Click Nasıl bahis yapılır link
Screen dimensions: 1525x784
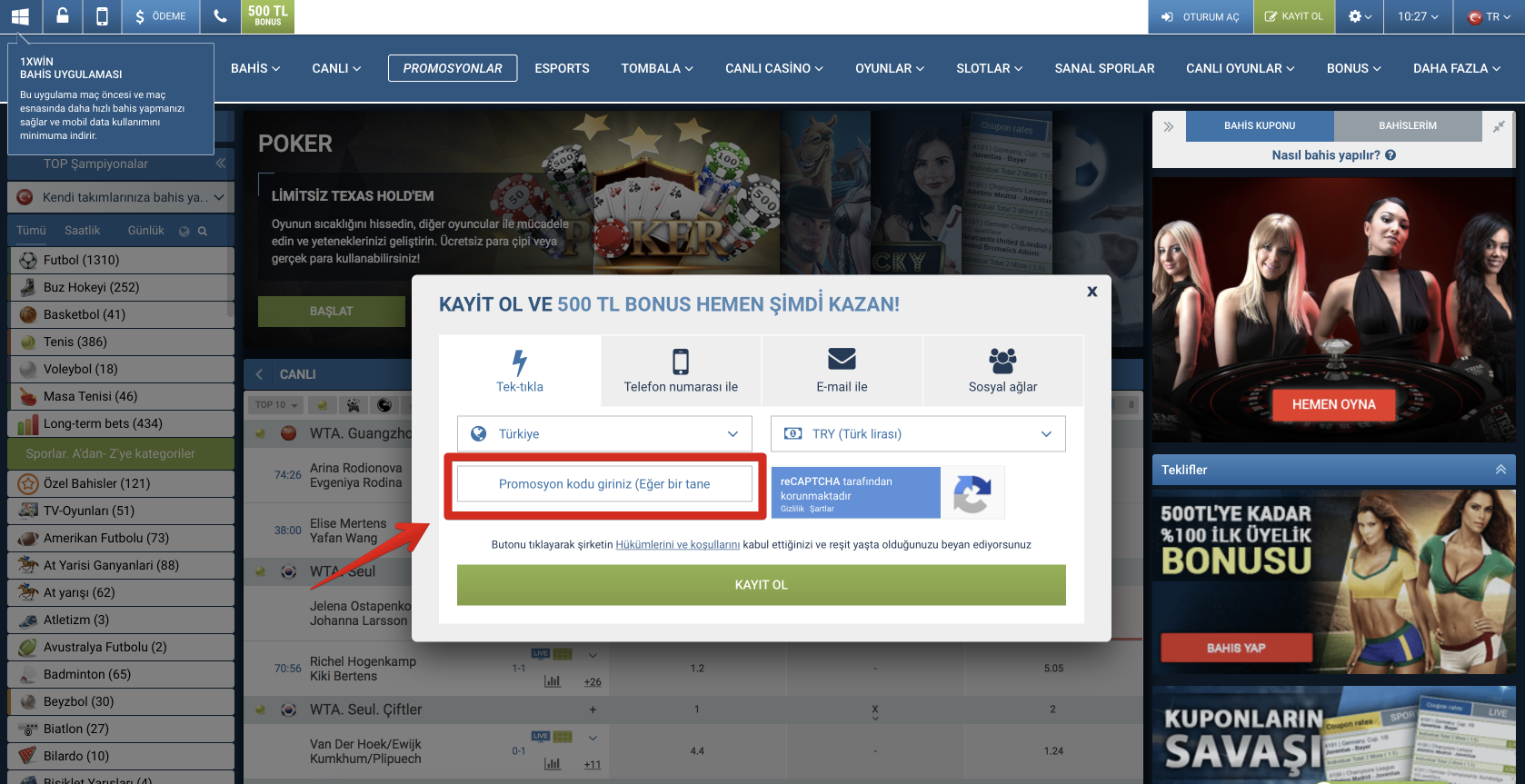click(1326, 155)
